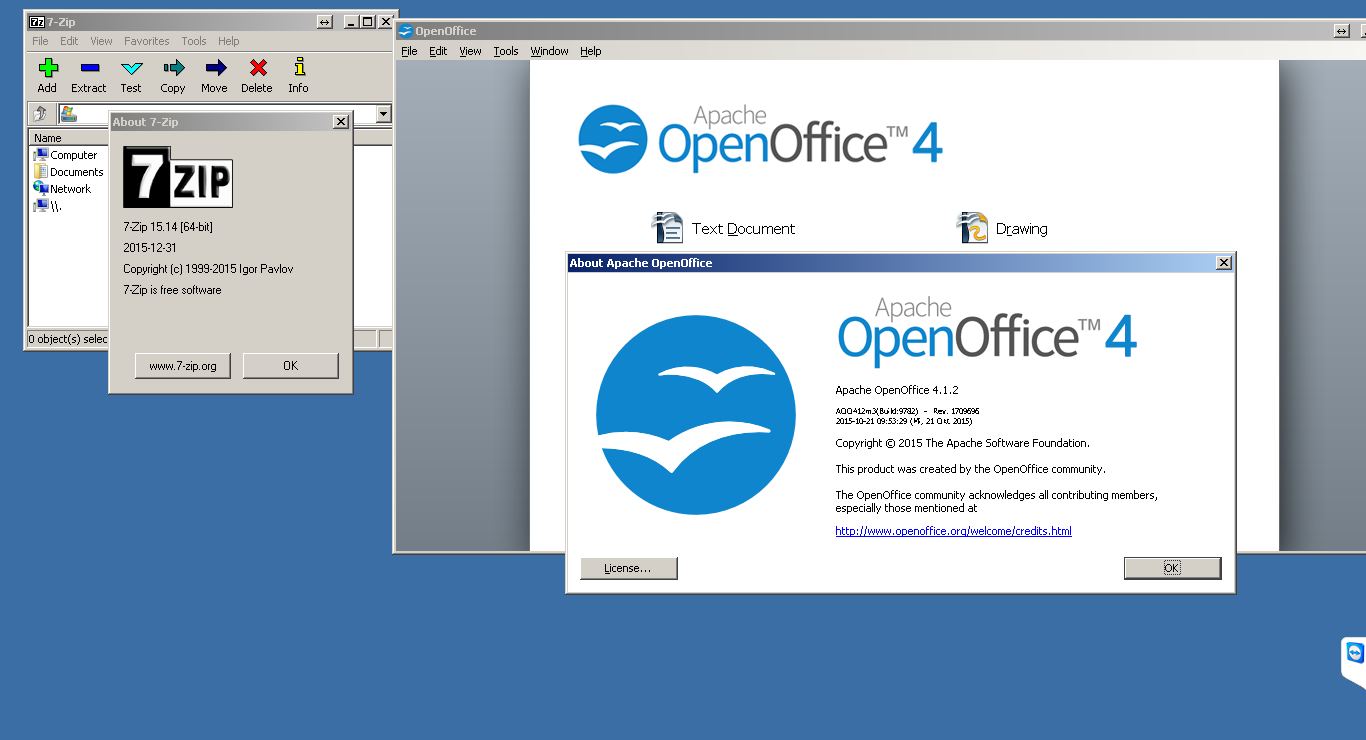1366x740 pixels.
Task: Open the Info toolbar icon
Action: (298, 69)
